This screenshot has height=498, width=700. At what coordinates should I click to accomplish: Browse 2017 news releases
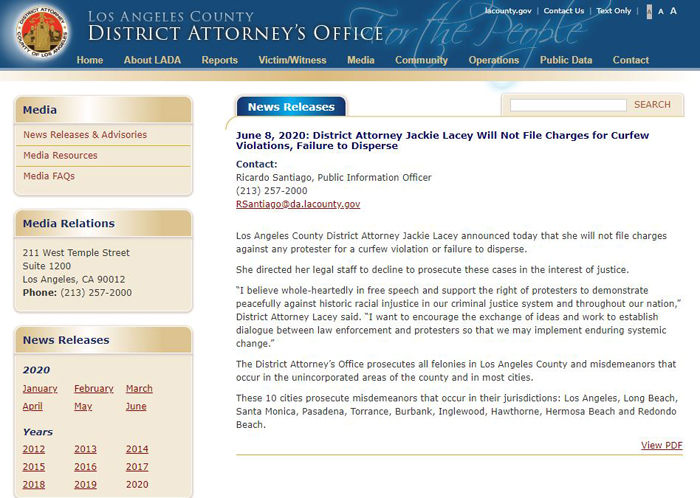pyautogui.click(x=137, y=467)
